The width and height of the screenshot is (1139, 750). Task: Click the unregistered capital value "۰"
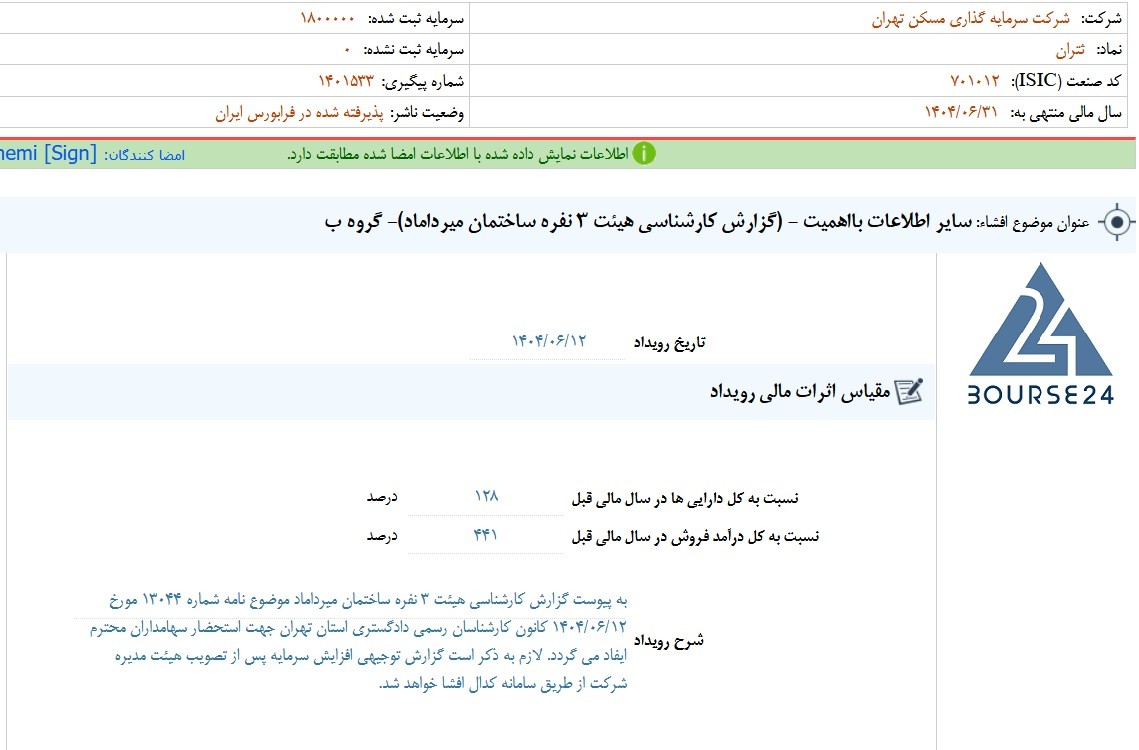tap(347, 50)
